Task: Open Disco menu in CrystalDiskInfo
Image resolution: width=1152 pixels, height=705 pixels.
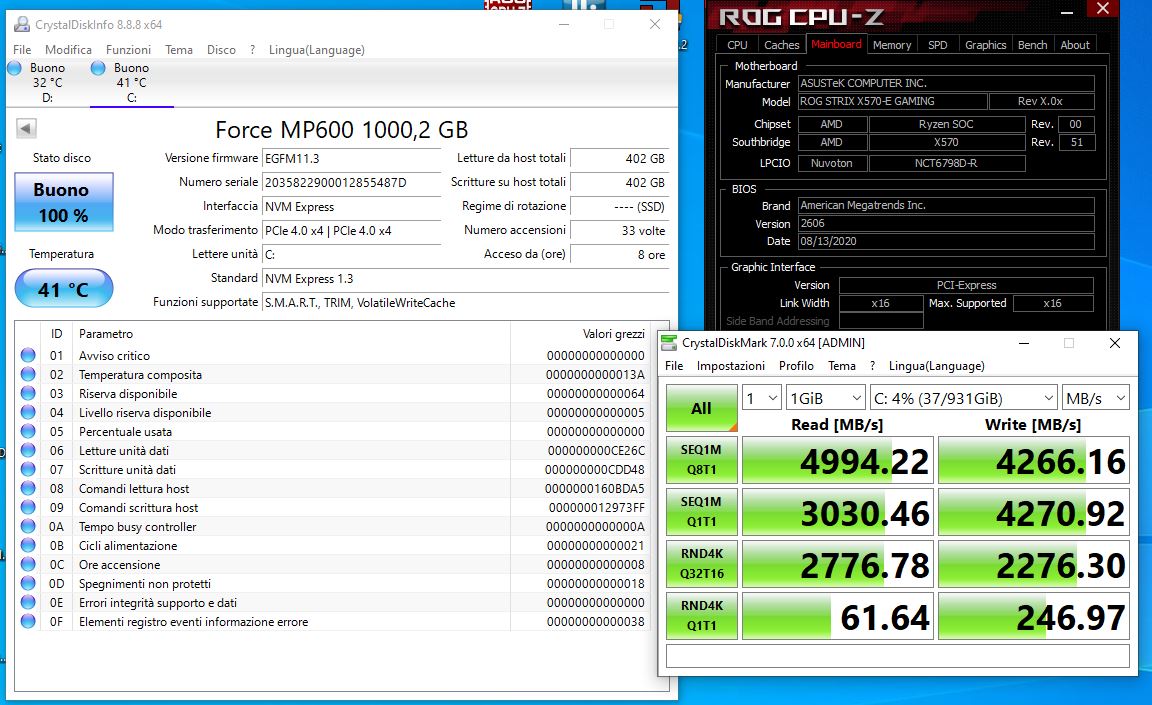Action: click(x=221, y=50)
